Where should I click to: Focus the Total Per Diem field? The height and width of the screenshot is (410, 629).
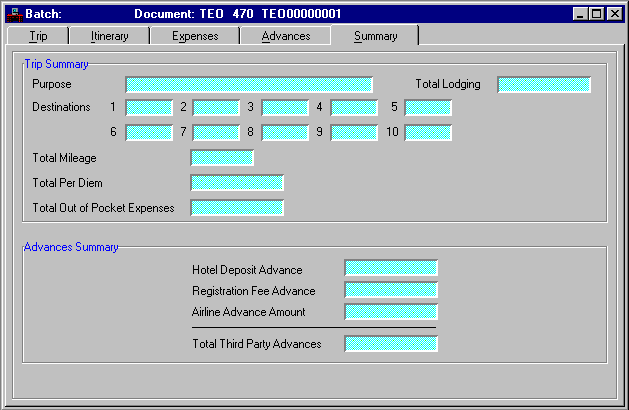click(x=237, y=183)
